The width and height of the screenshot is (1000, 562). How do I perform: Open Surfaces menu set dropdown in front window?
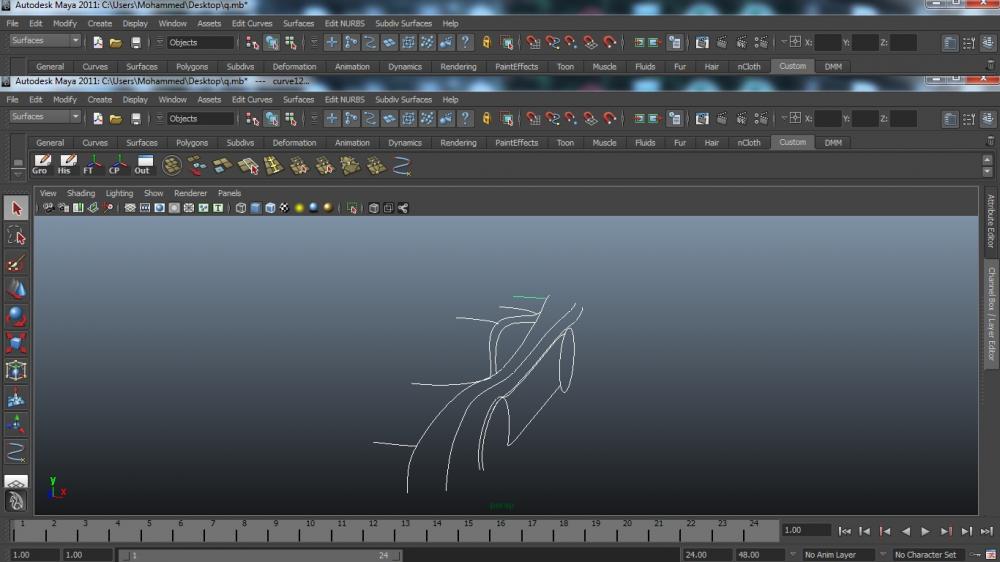click(x=45, y=117)
